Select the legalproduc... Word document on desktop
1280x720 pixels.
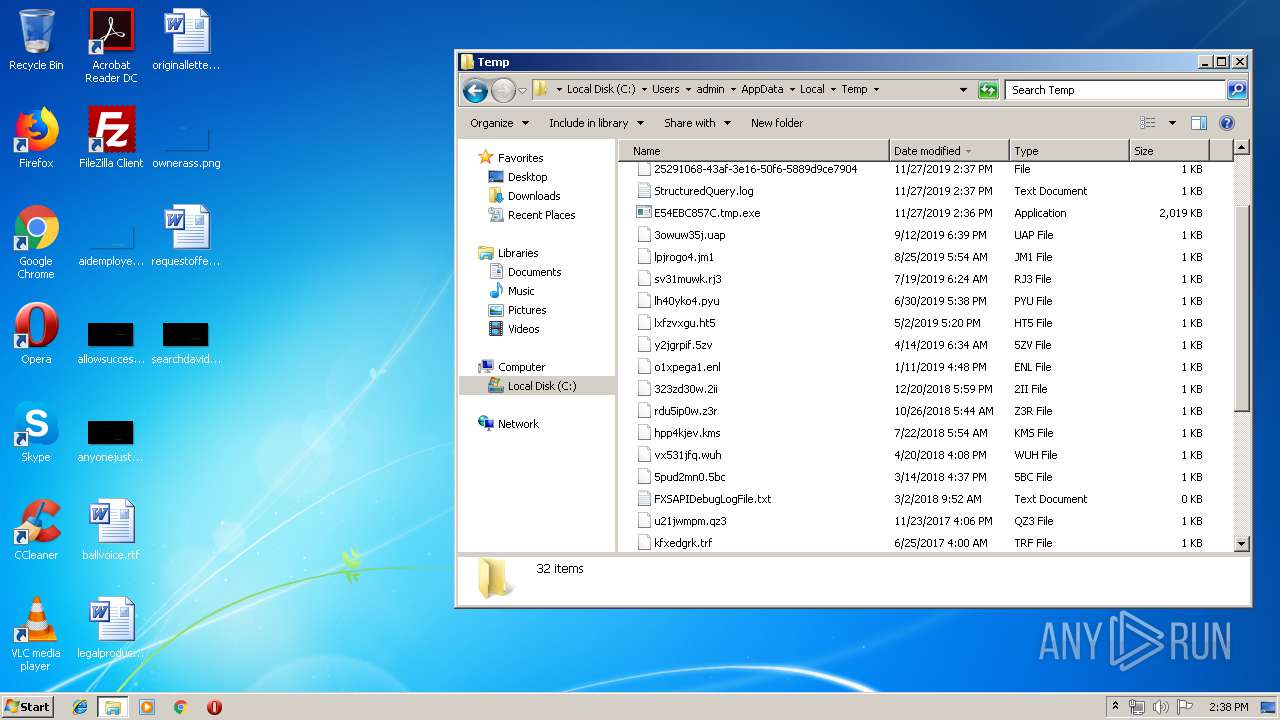tap(111, 628)
